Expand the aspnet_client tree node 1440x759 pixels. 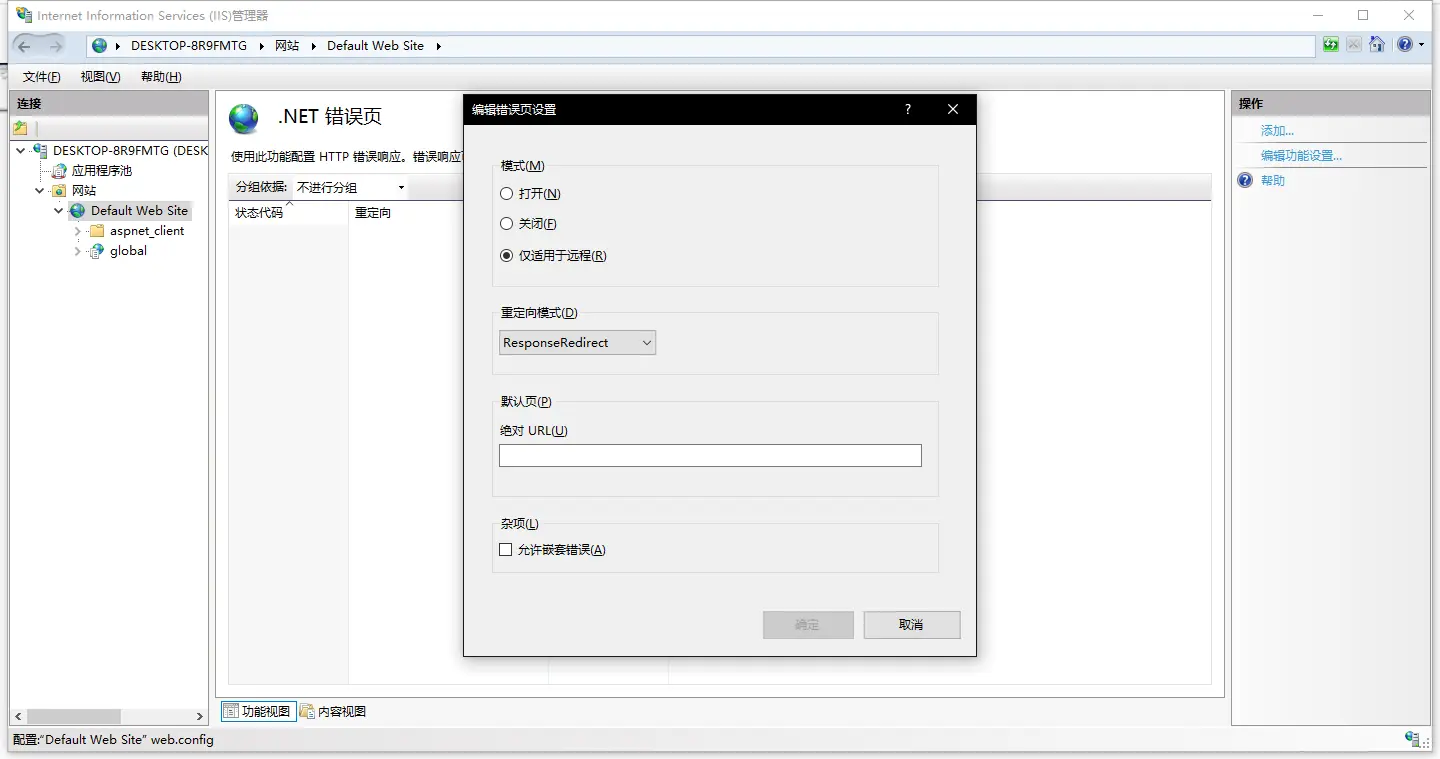click(x=78, y=231)
